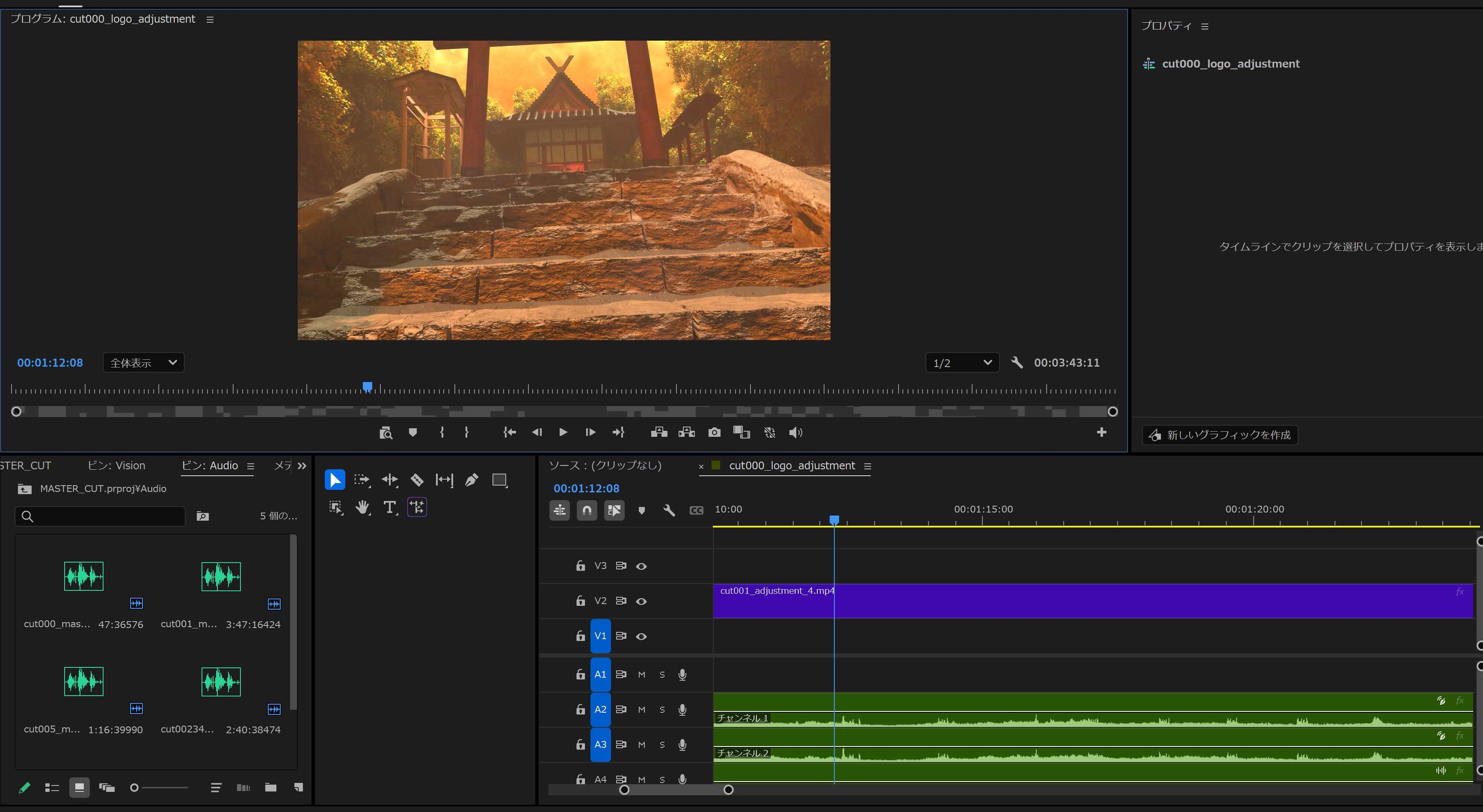The image size is (1483, 812).
Task: Click the Lift button in program monitor
Action: (659, 432)
